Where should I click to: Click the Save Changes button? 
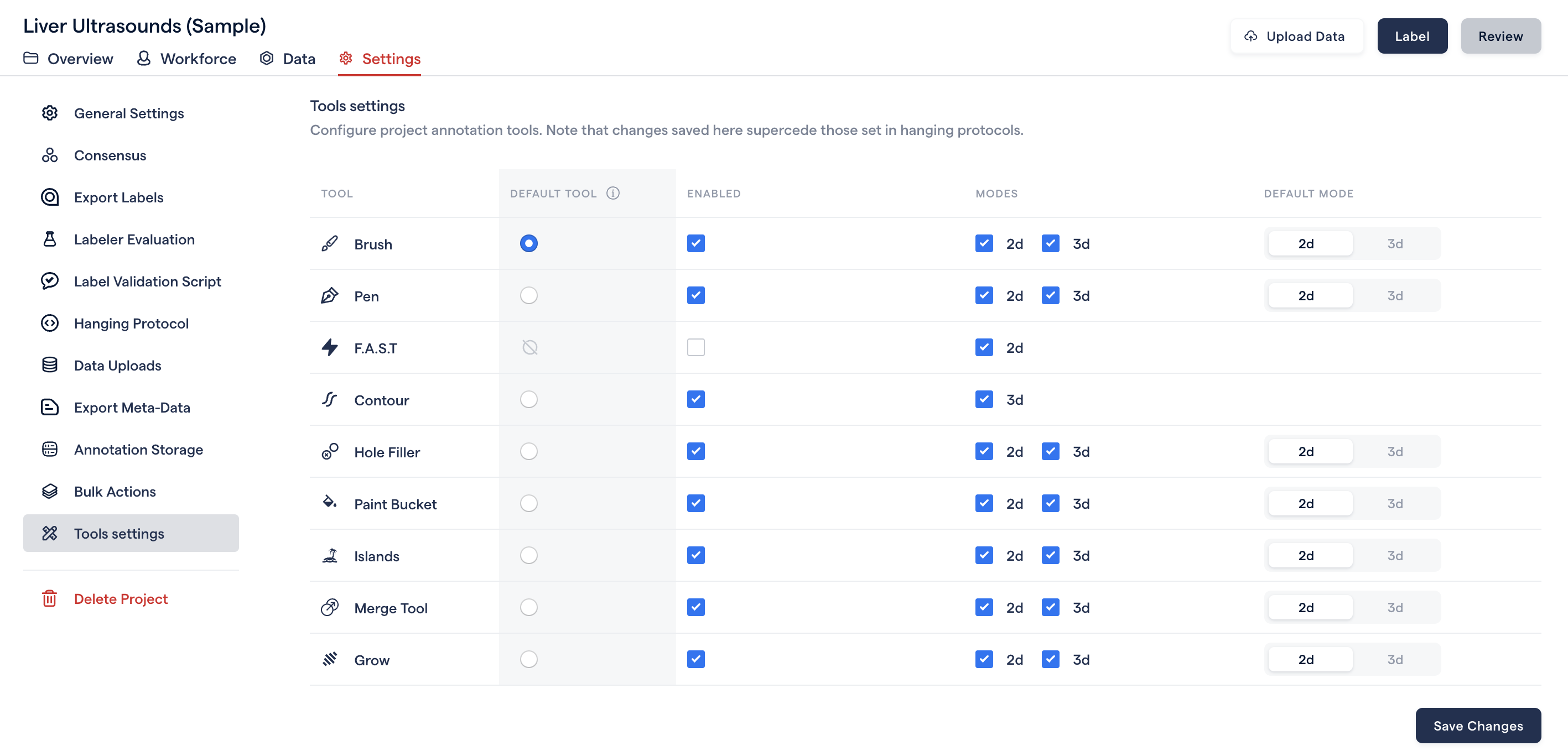tap(1478, 726)
